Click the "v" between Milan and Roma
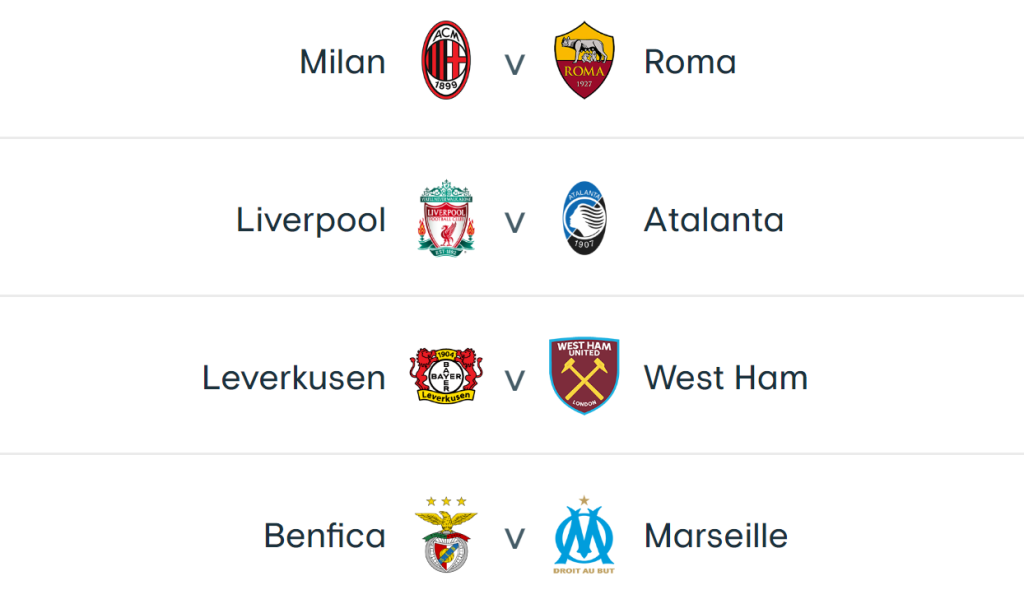1024x599 pixels. (514, 64)
